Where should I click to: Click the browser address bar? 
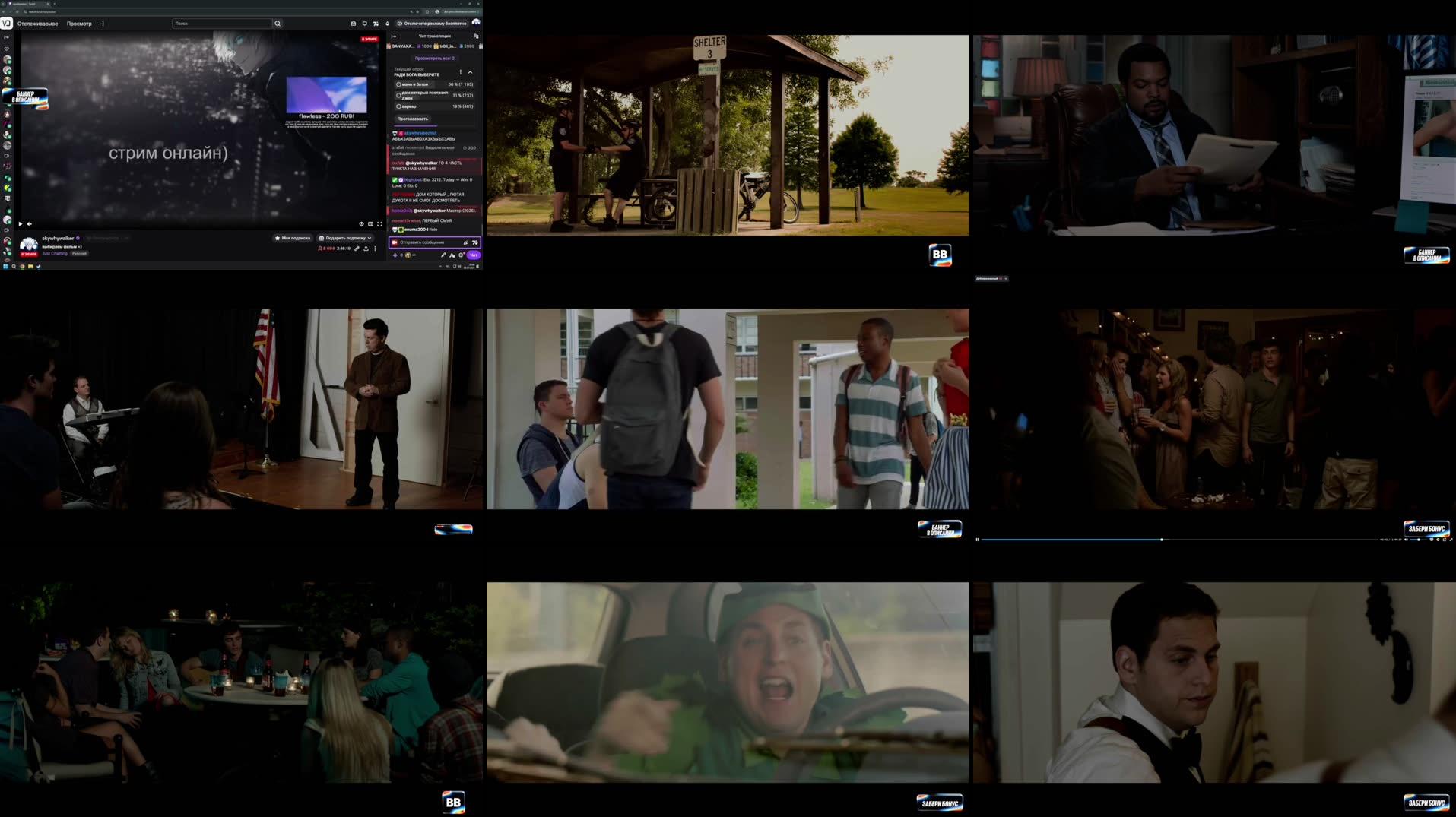(x=217, y=11)
